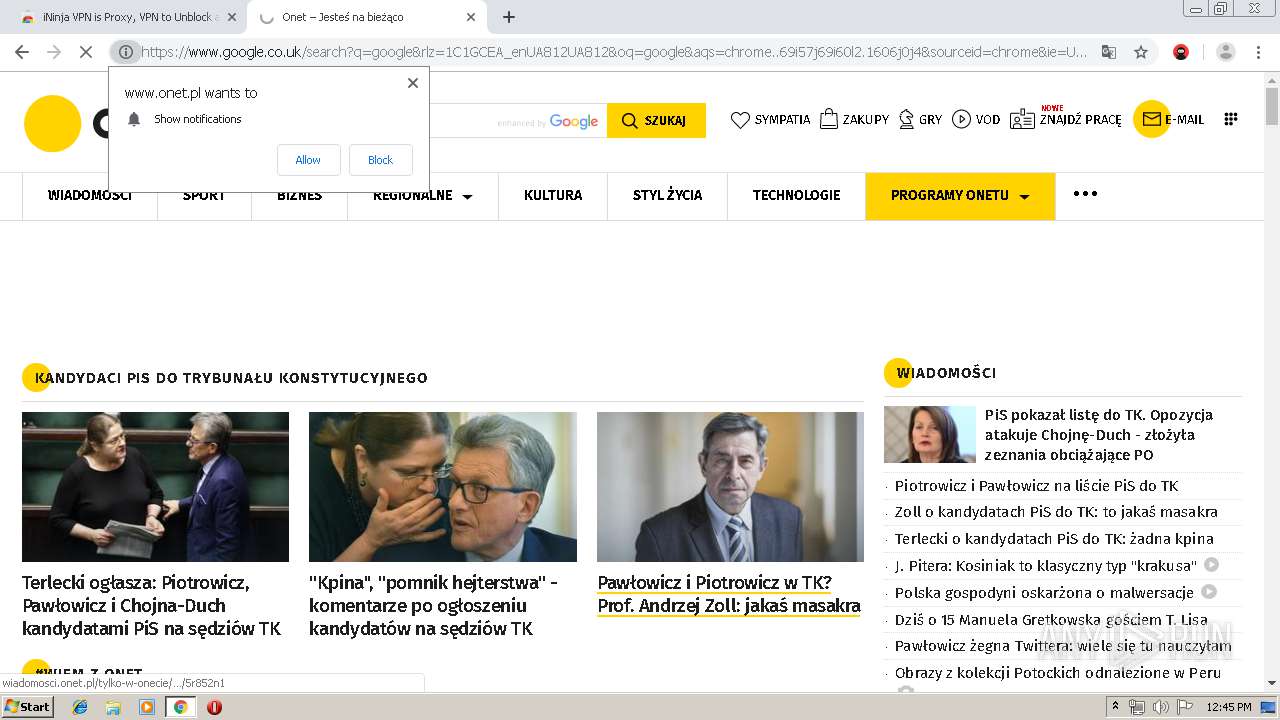Screen dimensions: 1280x720
Task: Launch Internet Explorer from taskbar
Action: pos(80,707)
